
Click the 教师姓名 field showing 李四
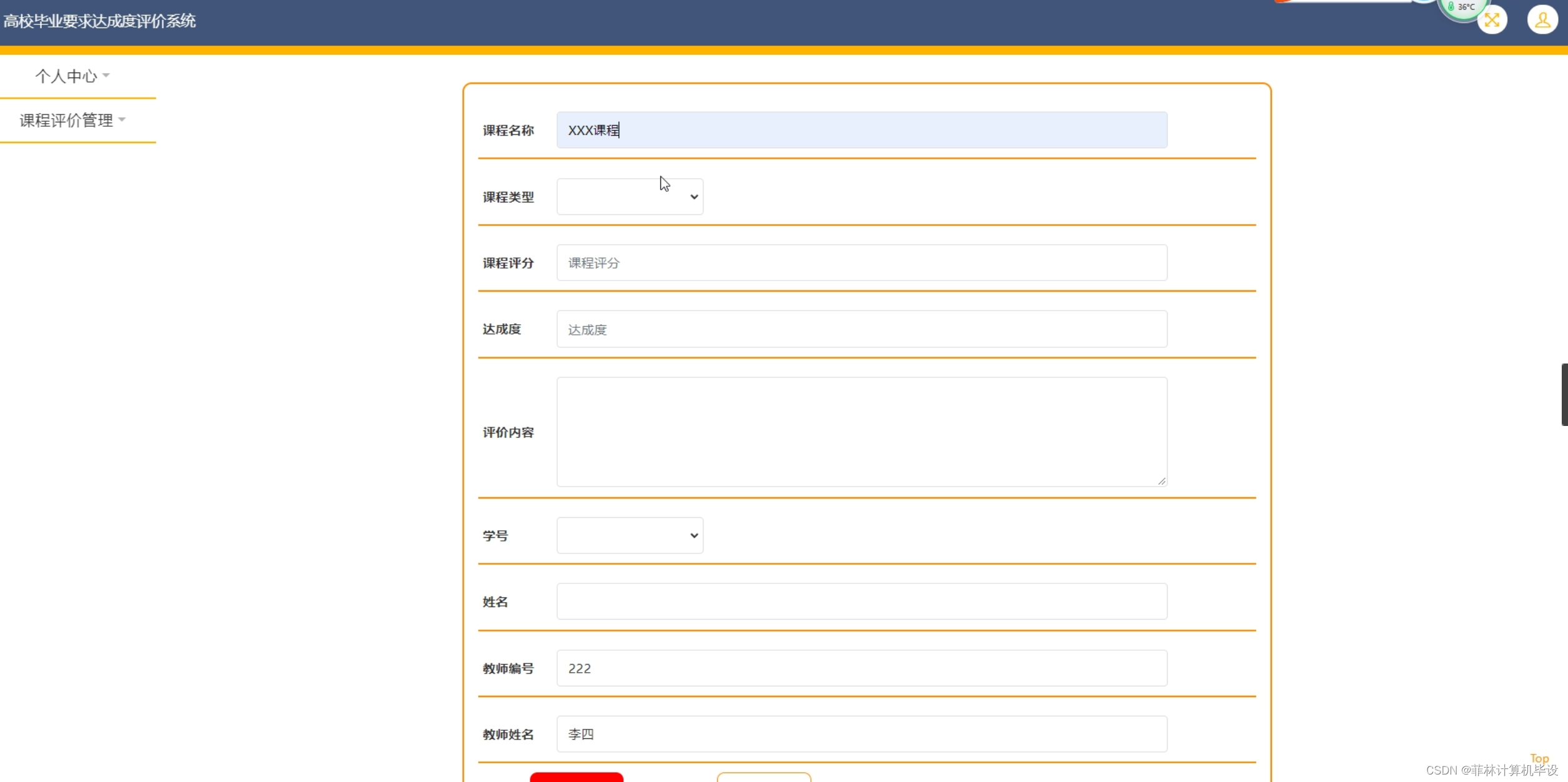(x=861, y=735)
